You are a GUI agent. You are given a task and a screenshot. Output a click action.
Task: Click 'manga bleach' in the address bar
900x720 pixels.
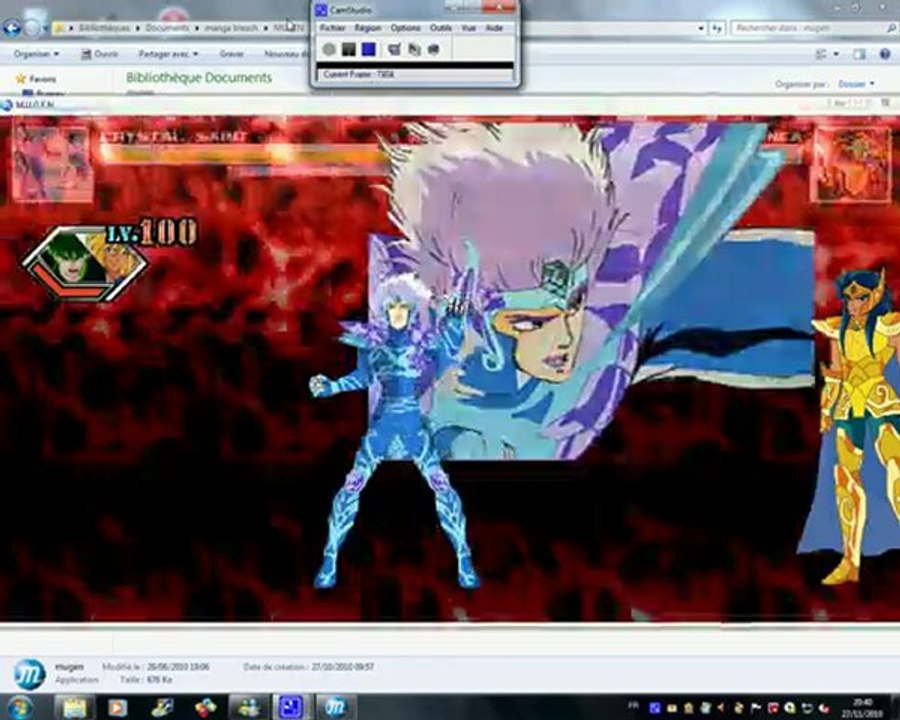(x=231, y=28)
